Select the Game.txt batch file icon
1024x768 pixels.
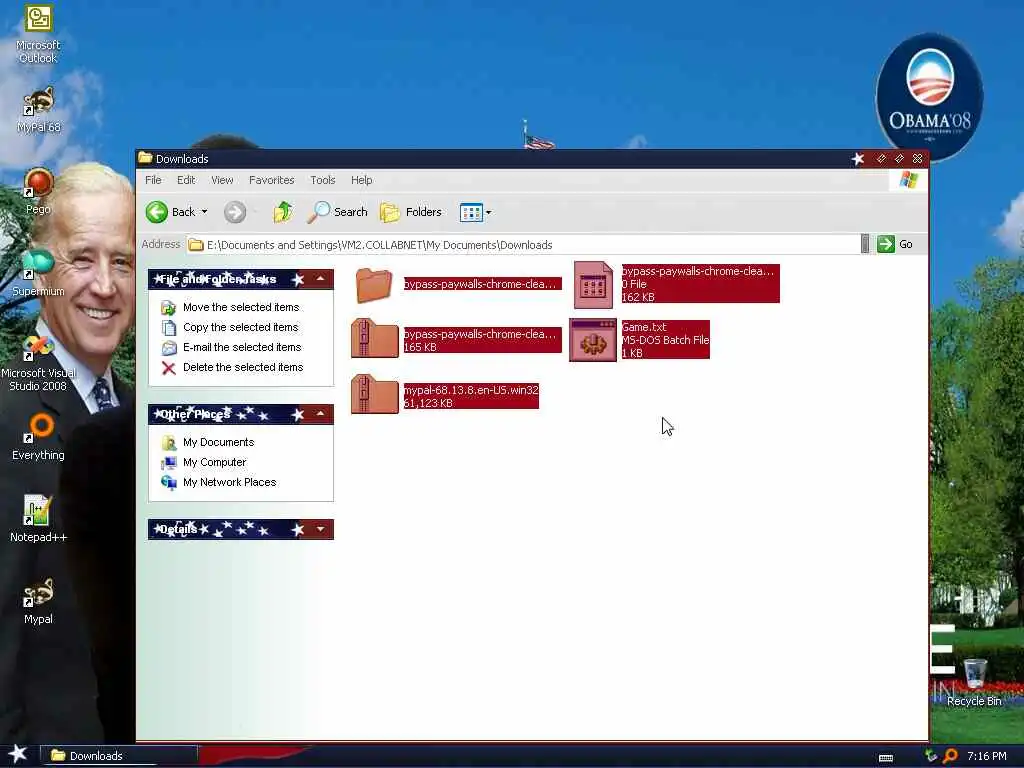pyautogui.click(x=593, y=340)
